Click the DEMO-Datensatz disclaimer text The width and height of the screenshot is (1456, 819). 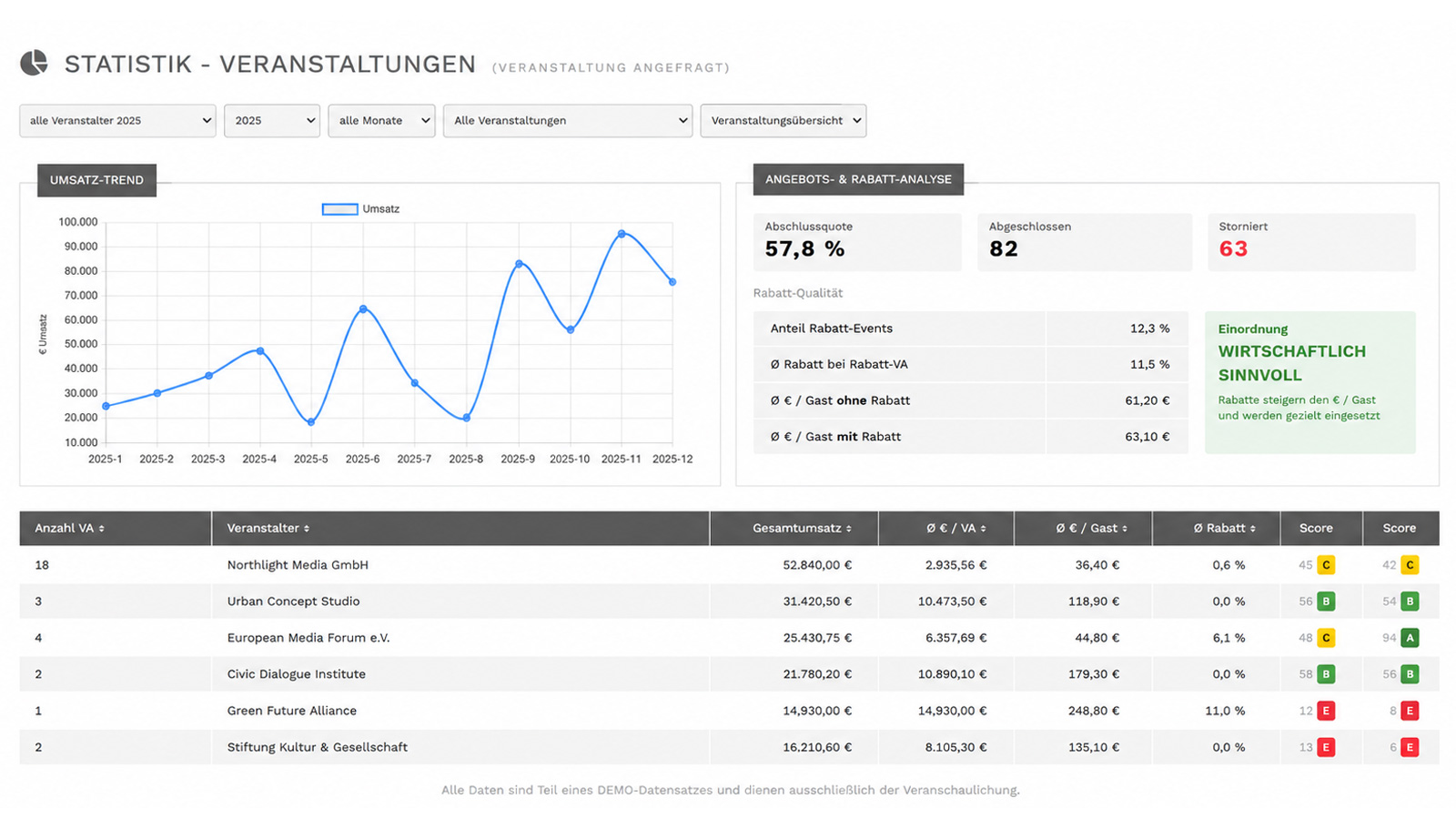730,790
